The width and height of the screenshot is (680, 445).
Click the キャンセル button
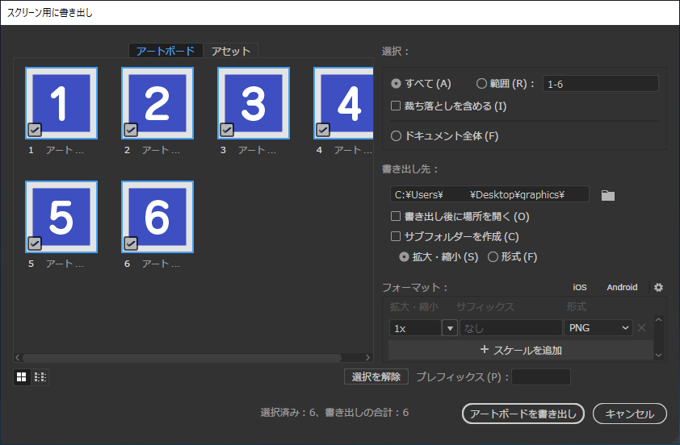click(x=629, y=414)
